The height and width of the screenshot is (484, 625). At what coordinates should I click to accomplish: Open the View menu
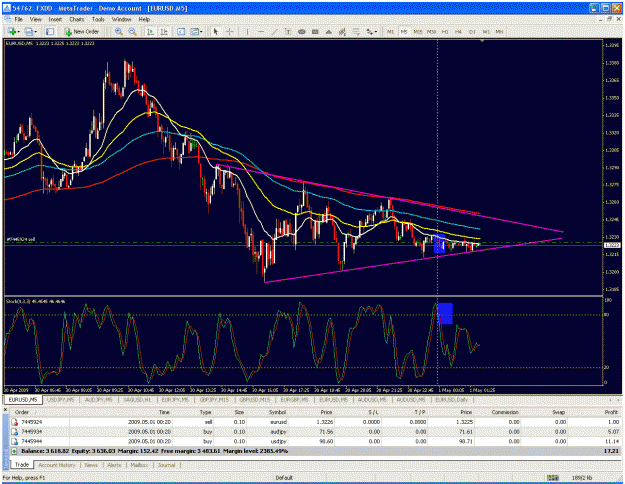pos(35,19)
